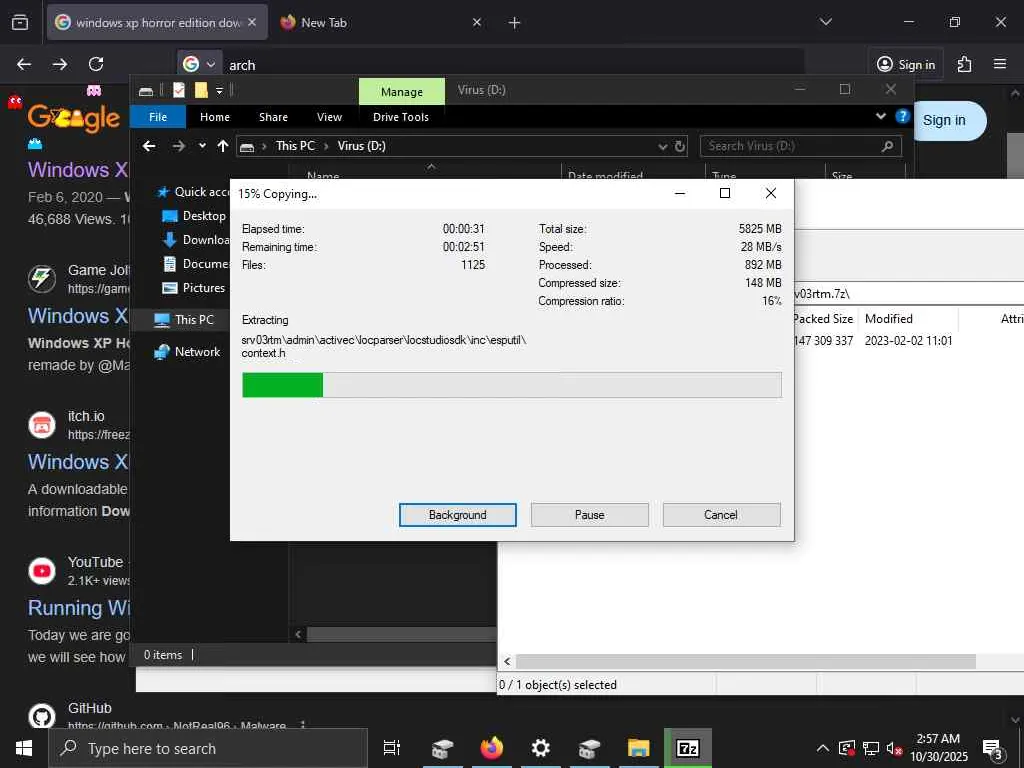
Task: Click the 7-Zip taskbar icon
Action: tap(688, 748)
